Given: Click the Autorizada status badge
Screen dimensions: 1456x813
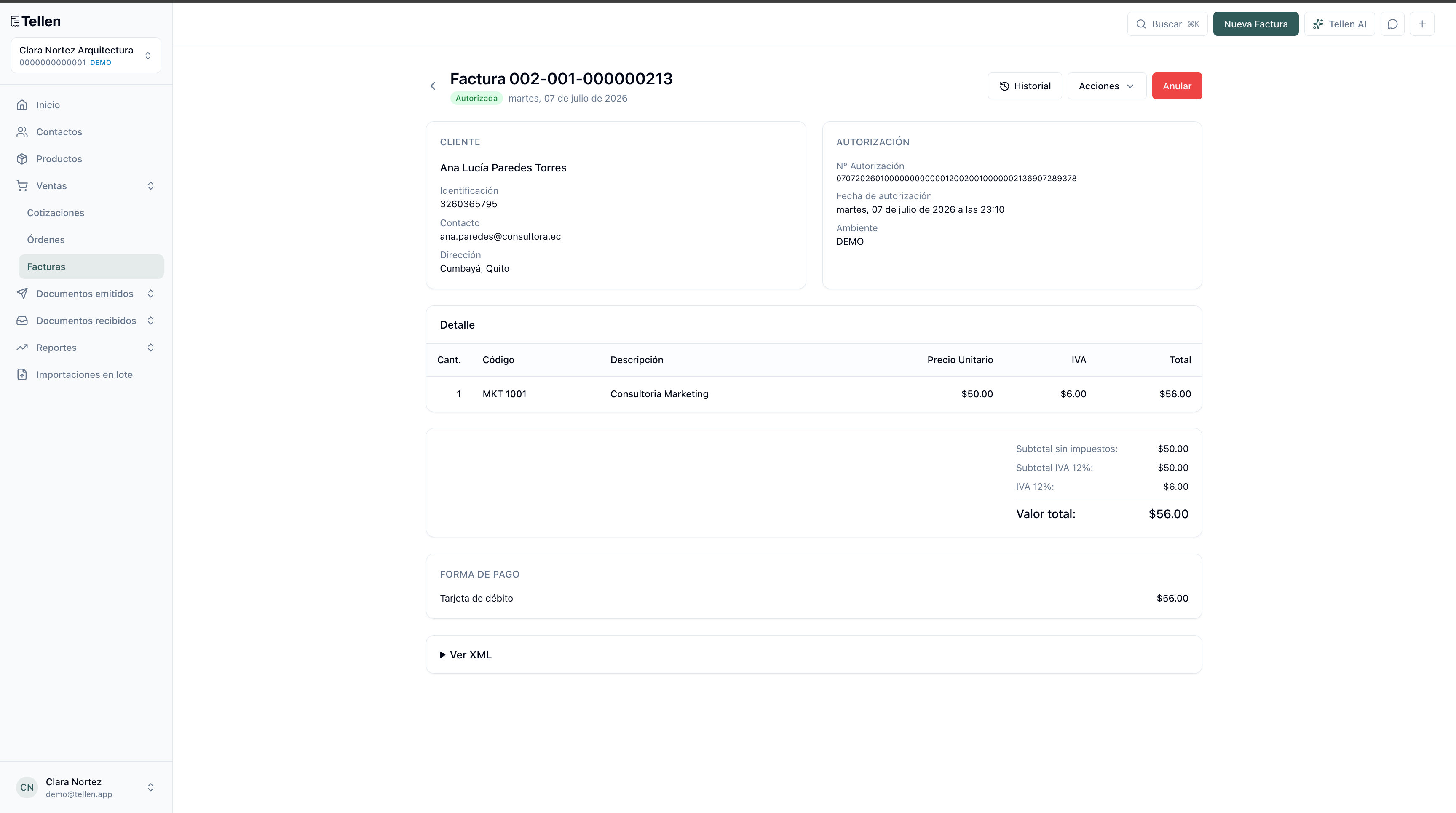Looking at the screenshot, I should (476, 98).
